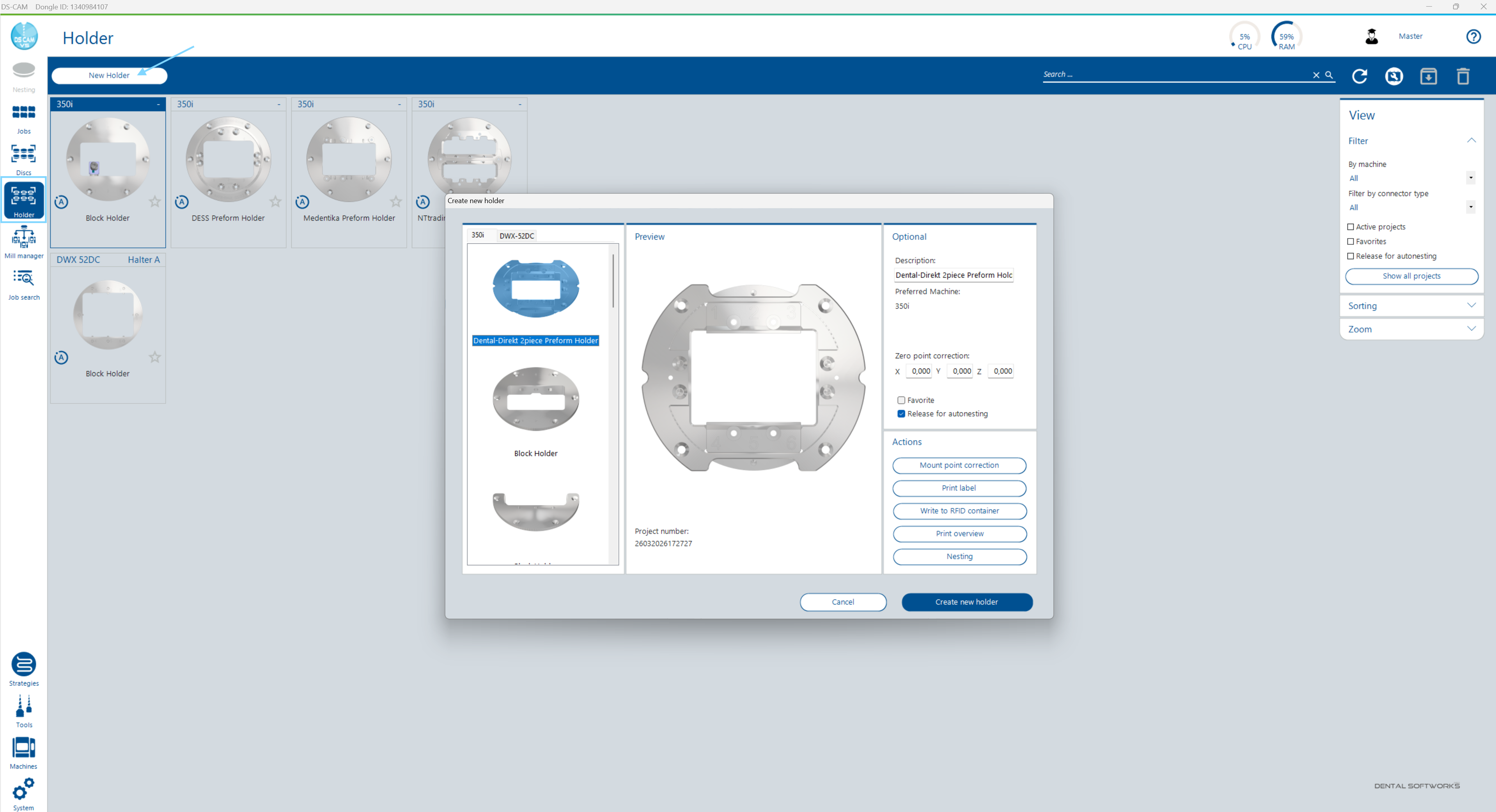
Task: Expand the Zoom section
Action: point(1411,329)
